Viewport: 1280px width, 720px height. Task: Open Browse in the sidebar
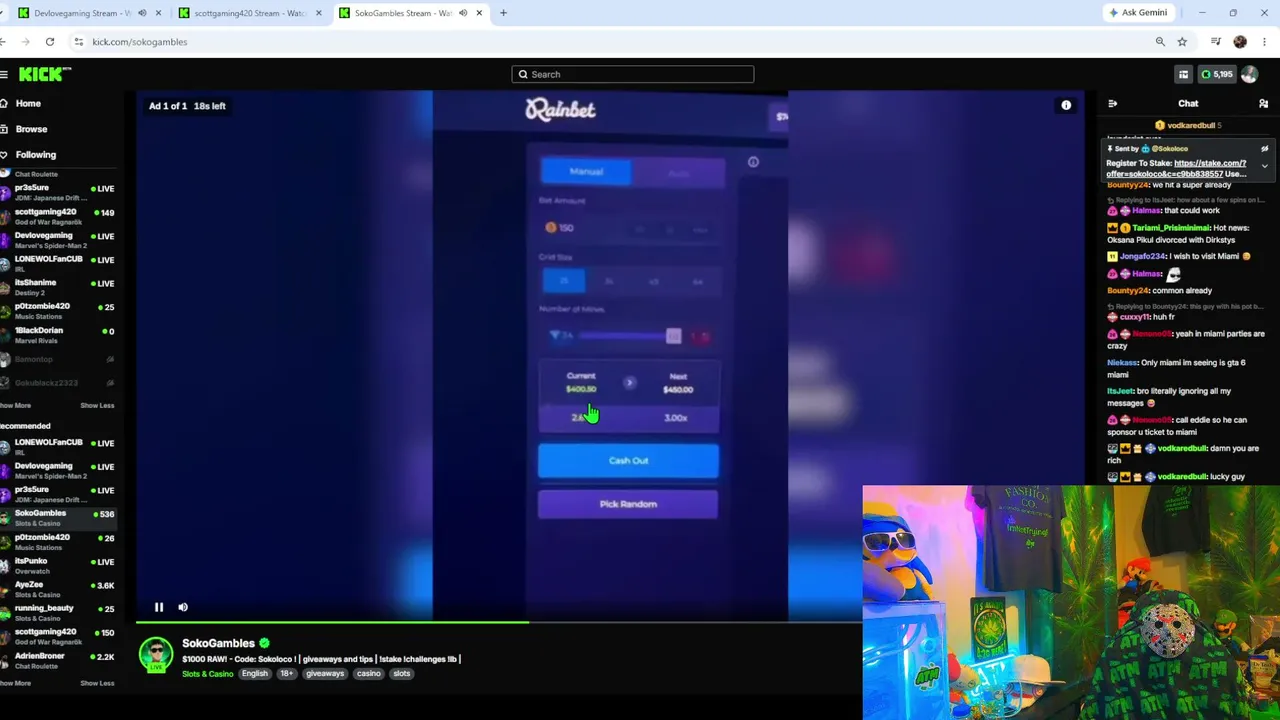pyautogui.click(x=31, y=129)
